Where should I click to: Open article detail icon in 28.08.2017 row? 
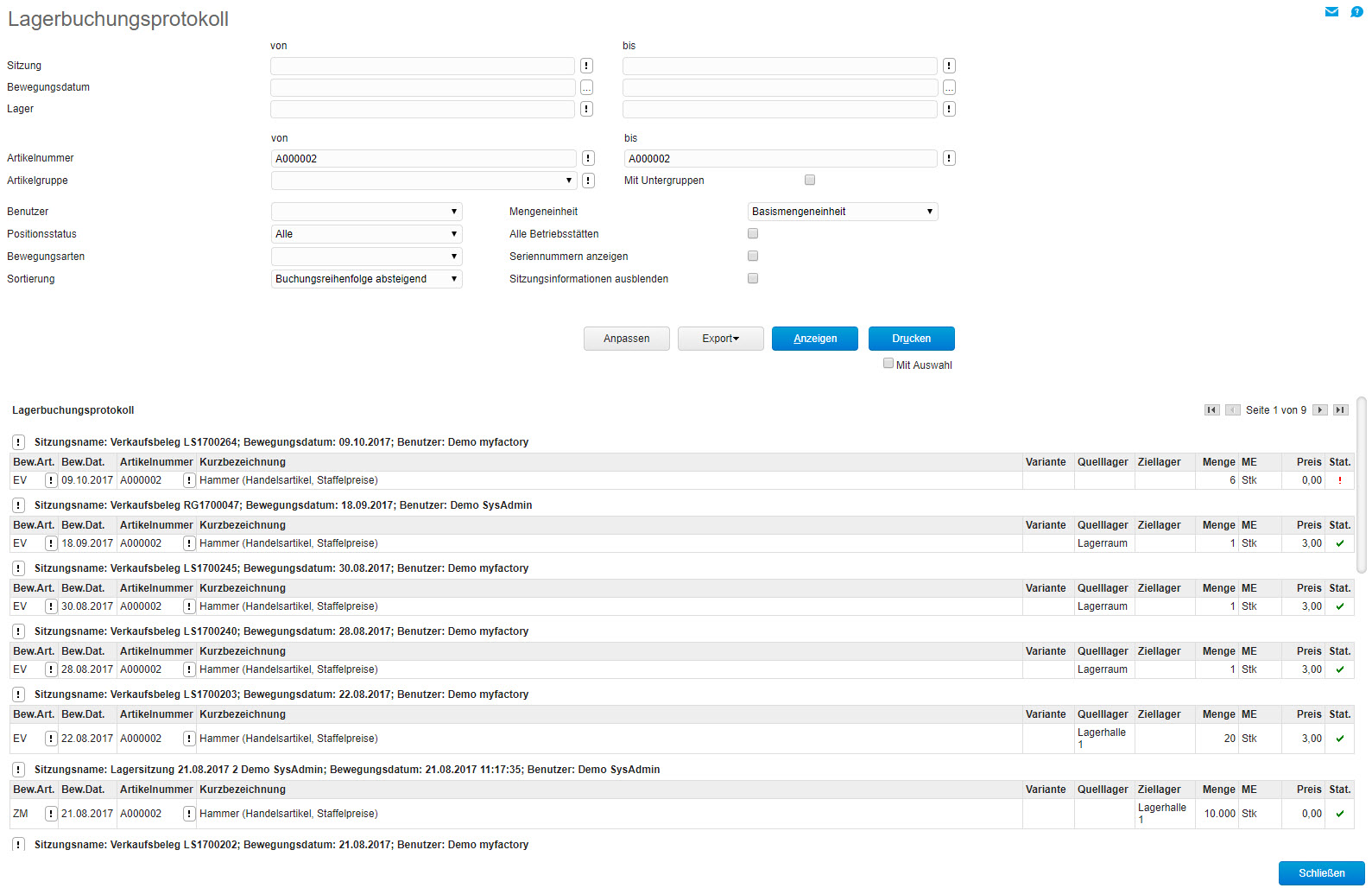coord(189,669)
